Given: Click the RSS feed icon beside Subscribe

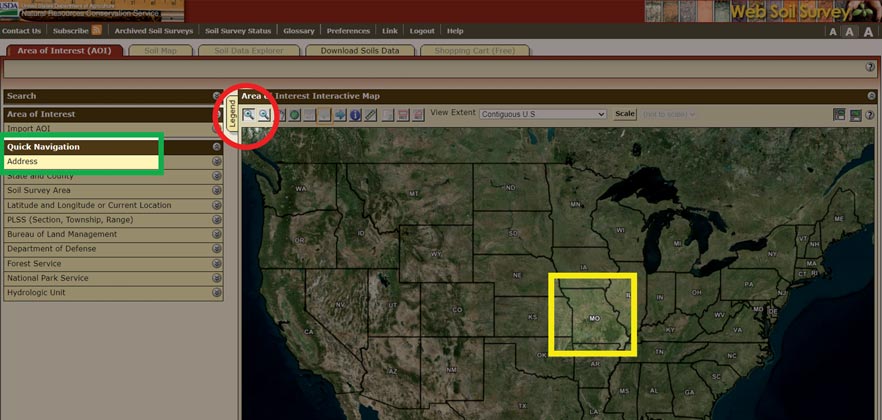Looking at the screenshot, I should tap(97, 31).
